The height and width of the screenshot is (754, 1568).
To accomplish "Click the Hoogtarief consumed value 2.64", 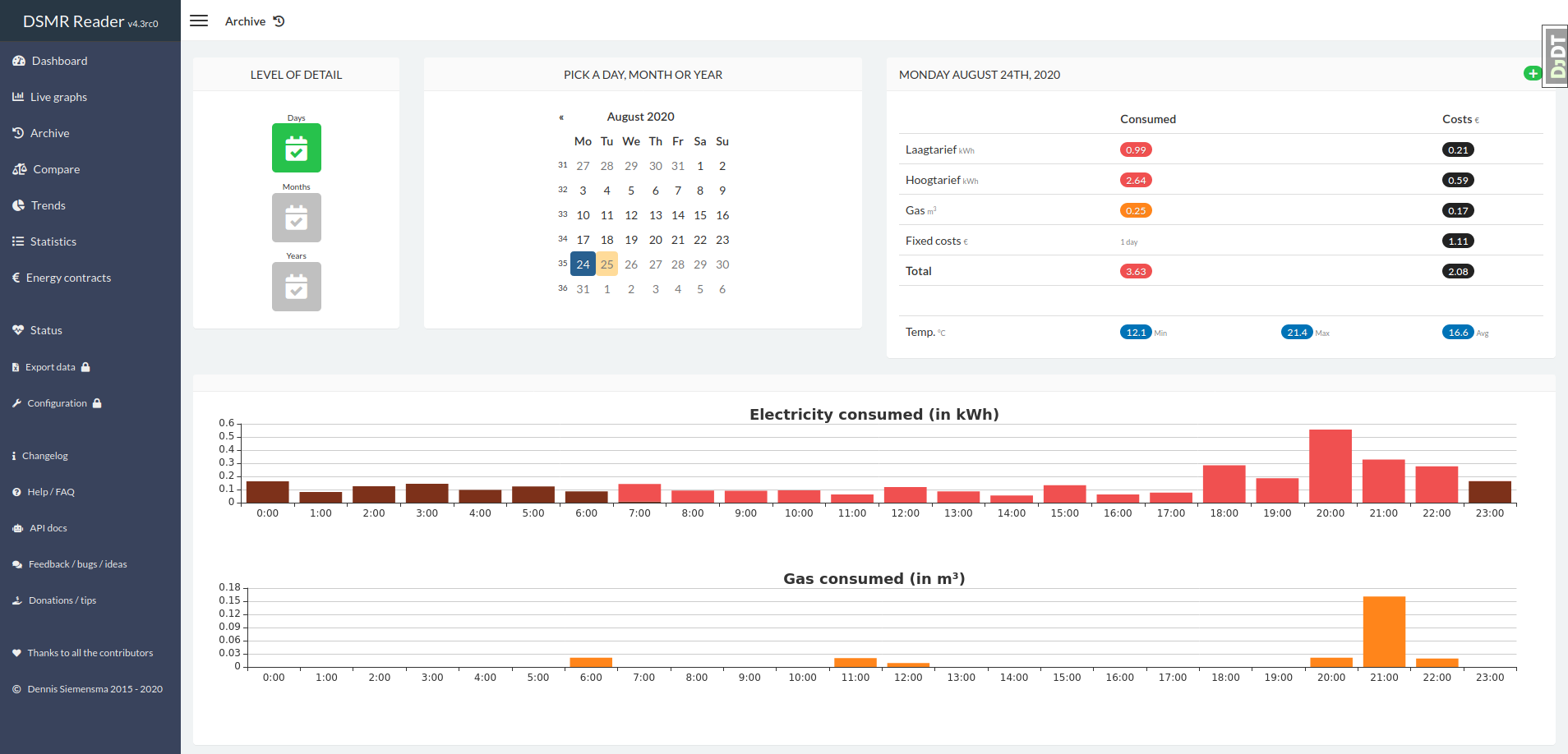I will 1136,180.
